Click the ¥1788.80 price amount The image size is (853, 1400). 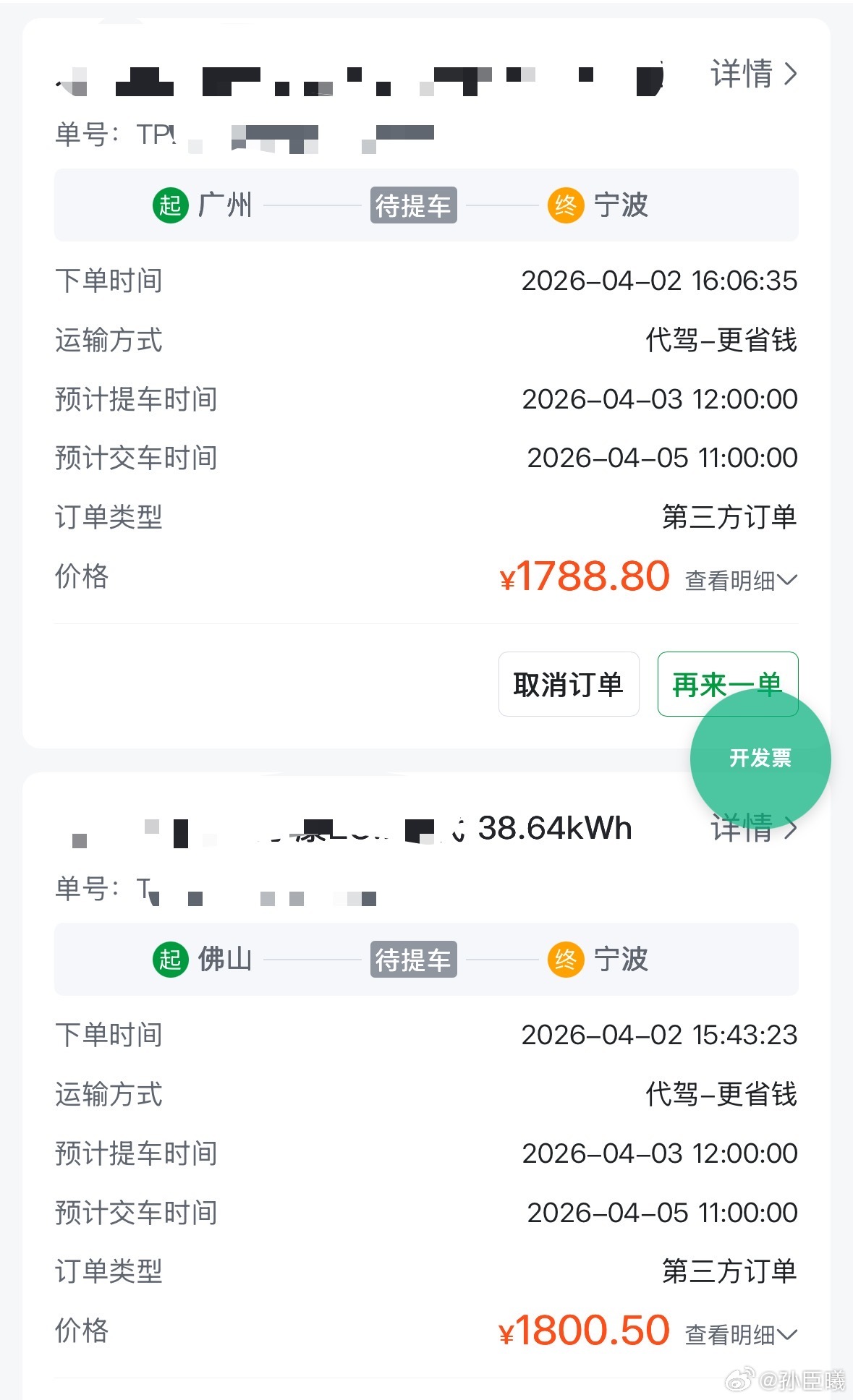(x=585, y=577)
